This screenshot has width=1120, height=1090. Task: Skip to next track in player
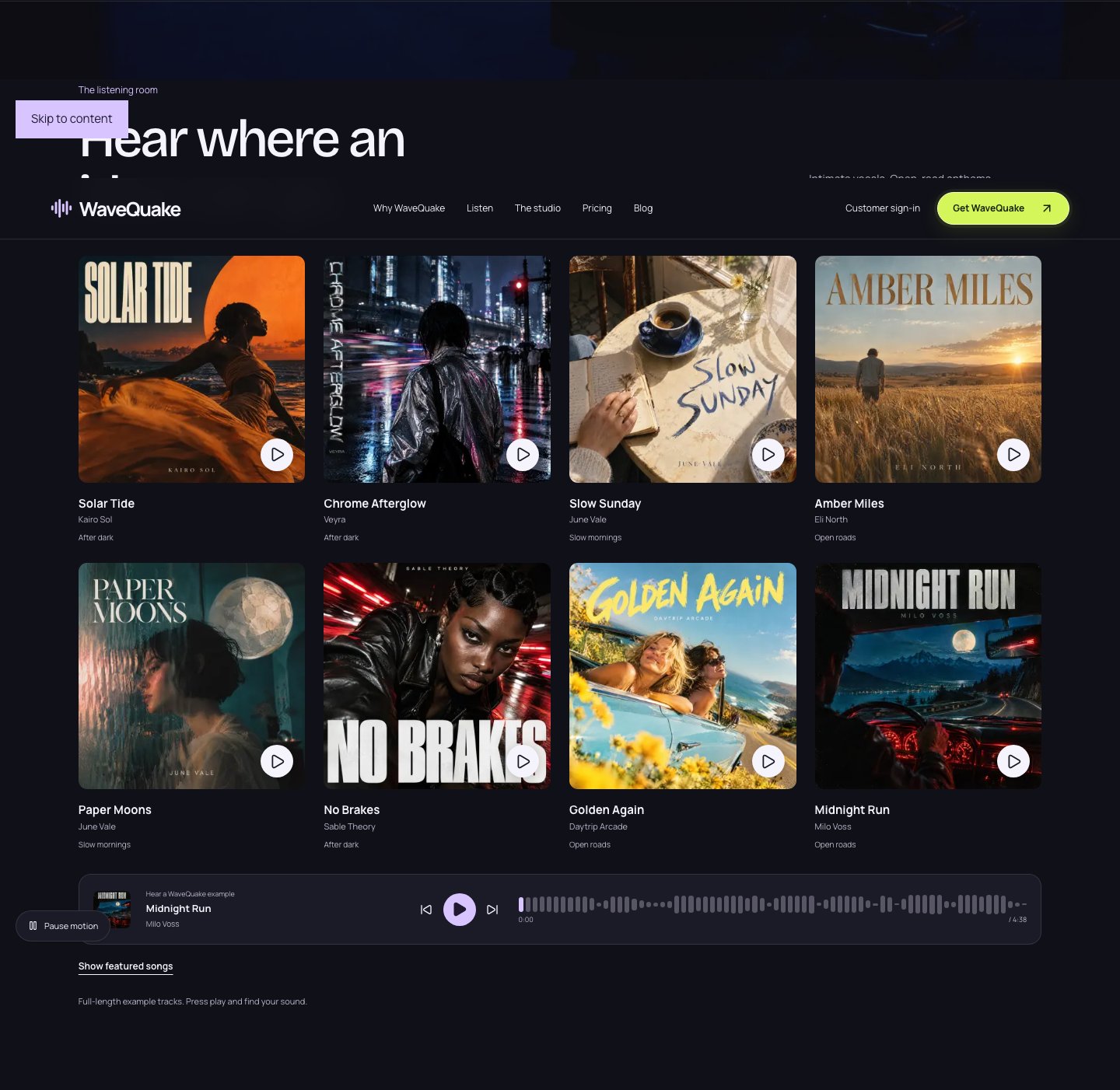[492, 910]
